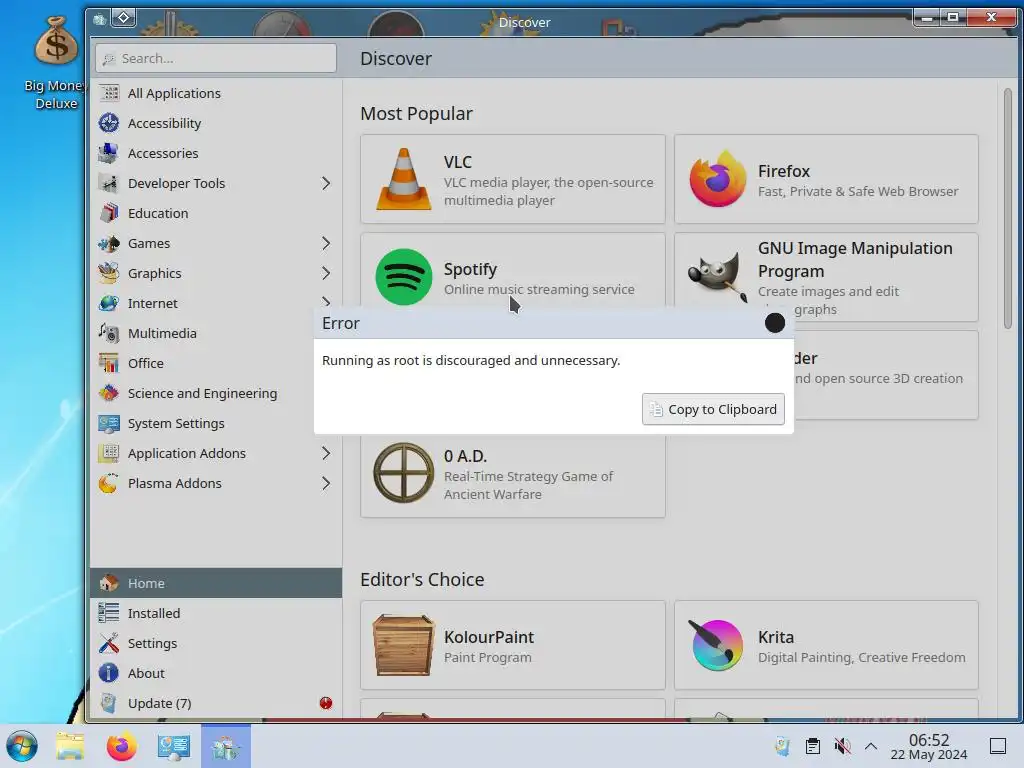This screenshot has height=768, width=1024.
Task: Open the 0 A.D. application title
Action: point(466,456)
